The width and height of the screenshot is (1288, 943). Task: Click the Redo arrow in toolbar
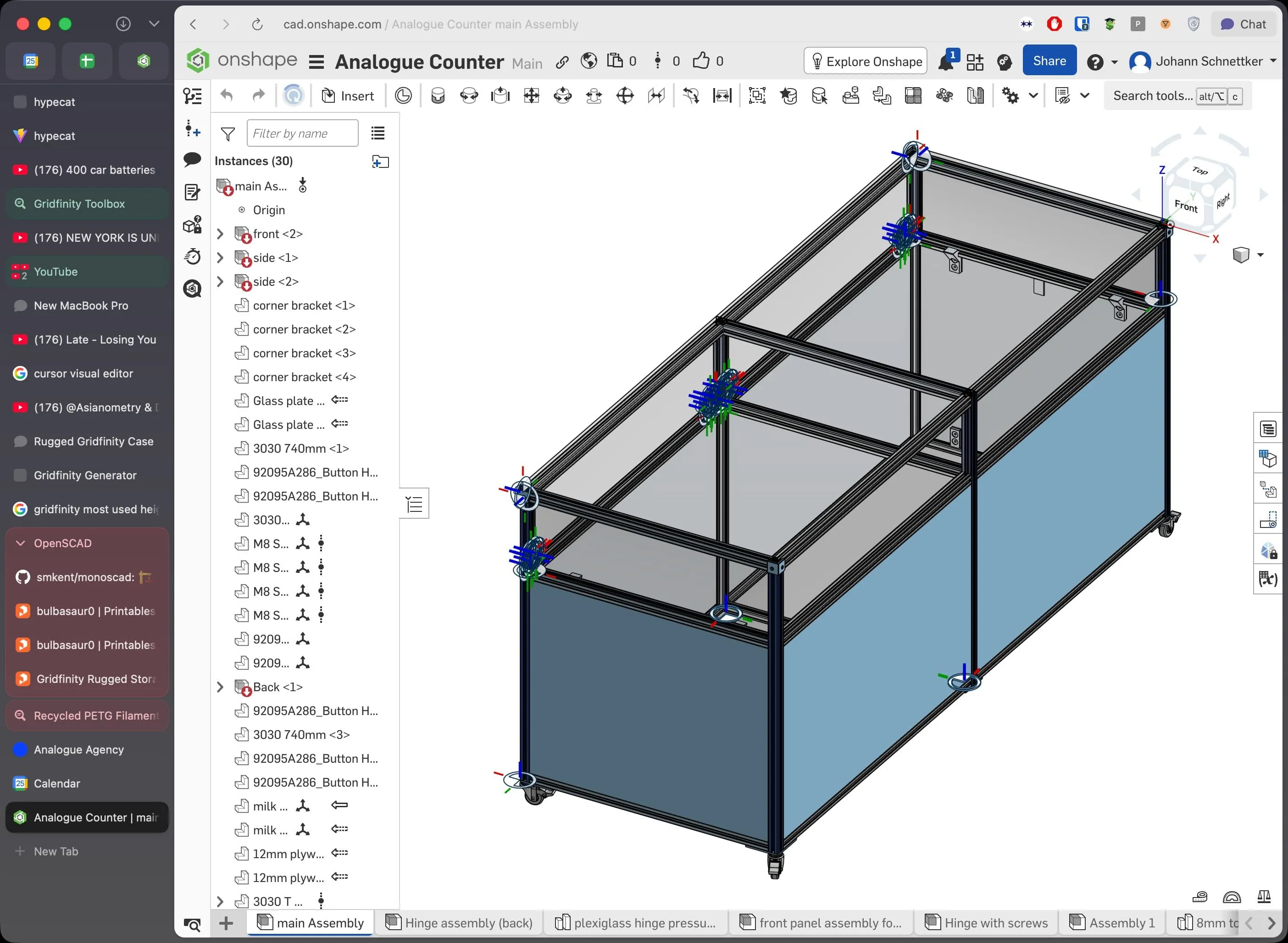click(259, 95)
